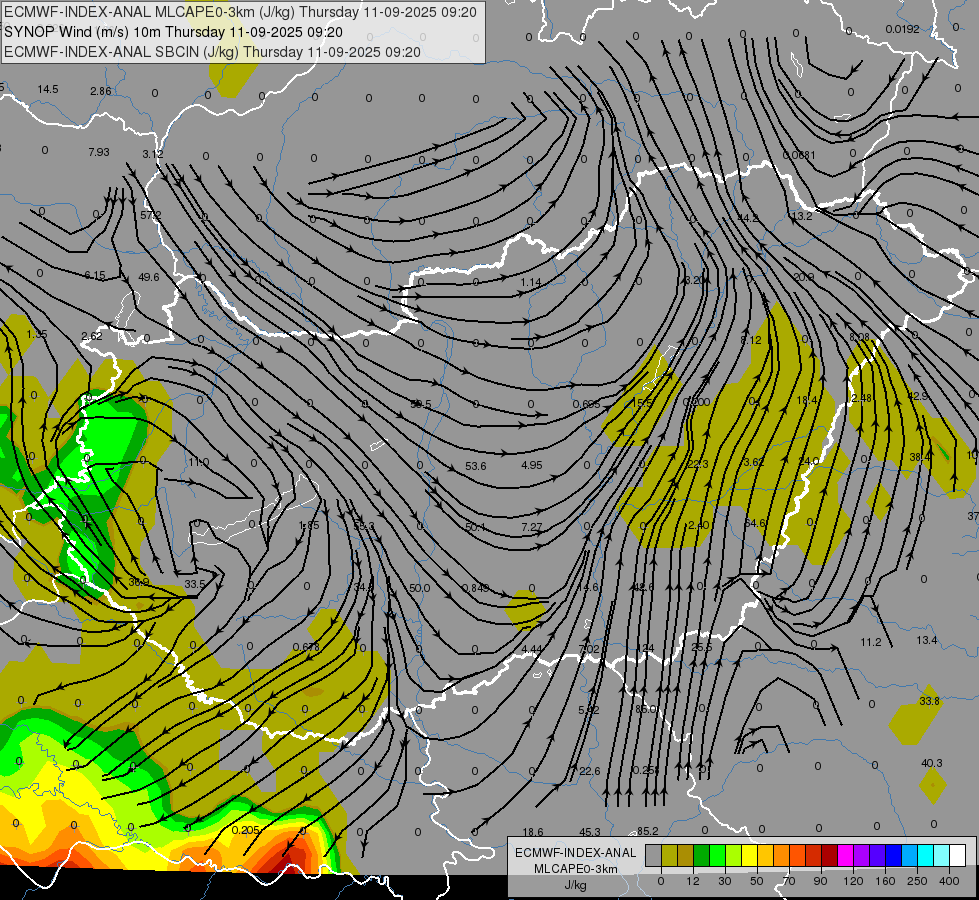The width and height of the screenshot is (979, 900).
Task: Click the legend tick label 12
Action: click(693, 881)
